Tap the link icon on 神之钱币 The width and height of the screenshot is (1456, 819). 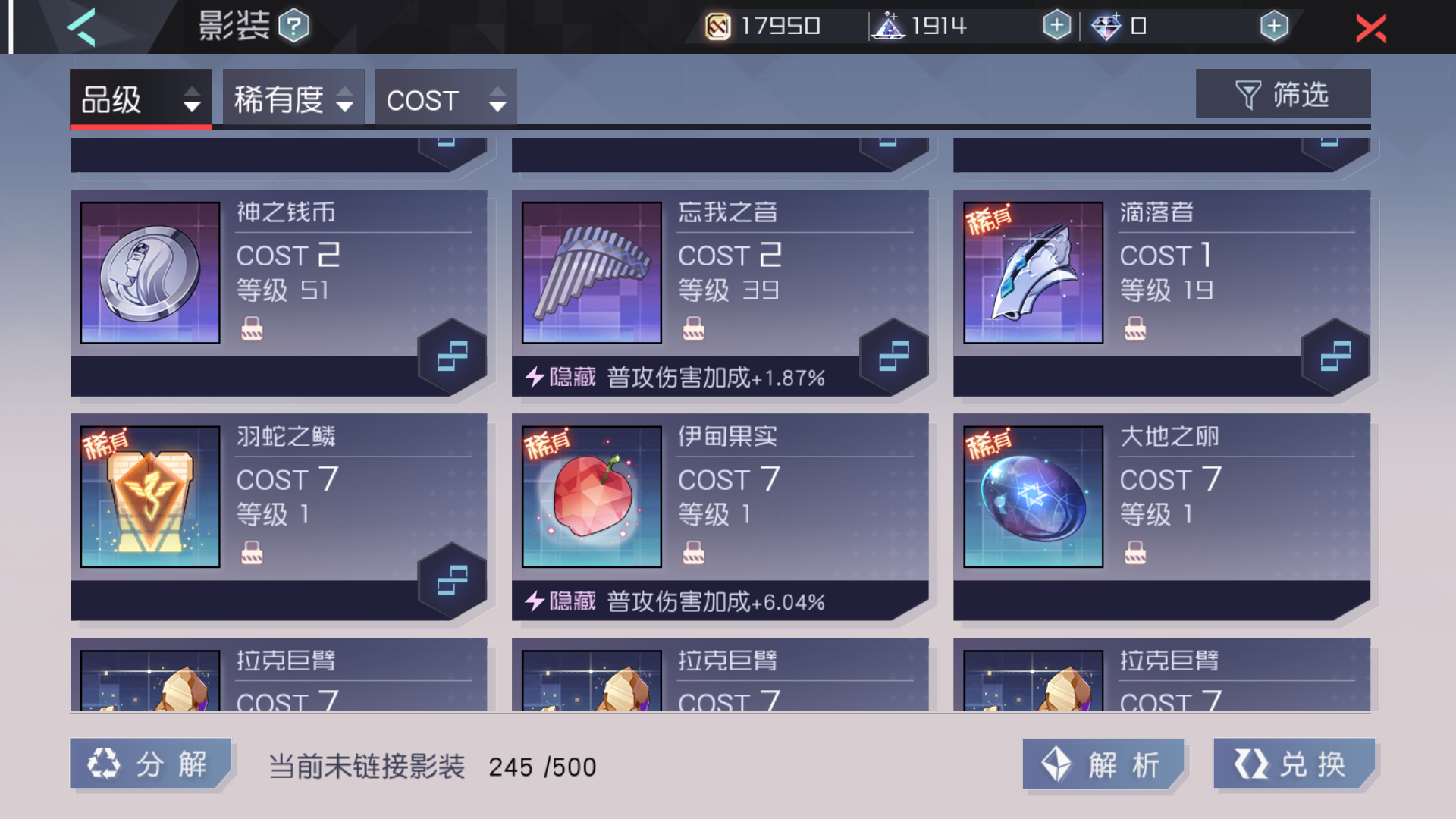(x=453, y=356)
